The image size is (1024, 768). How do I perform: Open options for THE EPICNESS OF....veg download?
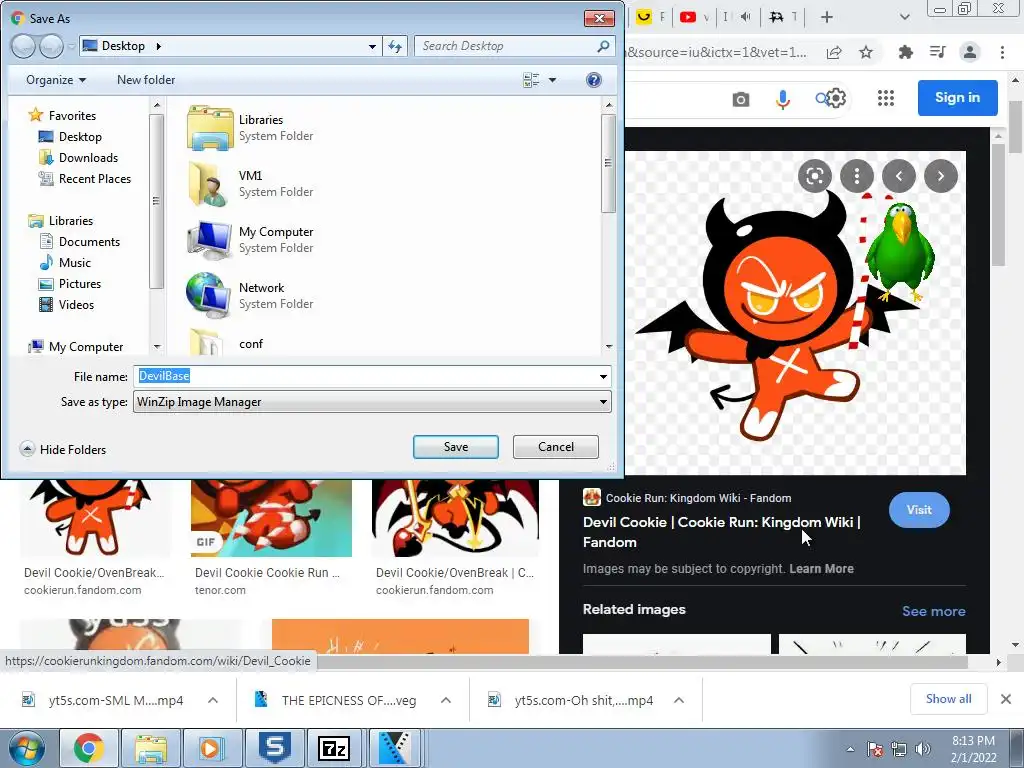click(445, 700)
